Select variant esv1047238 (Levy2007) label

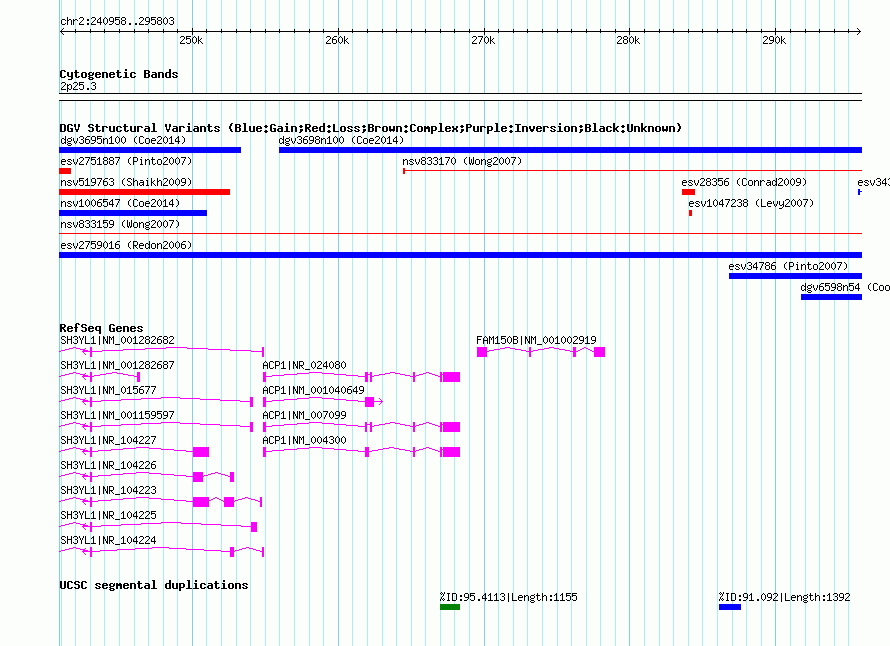click(751, 203)
